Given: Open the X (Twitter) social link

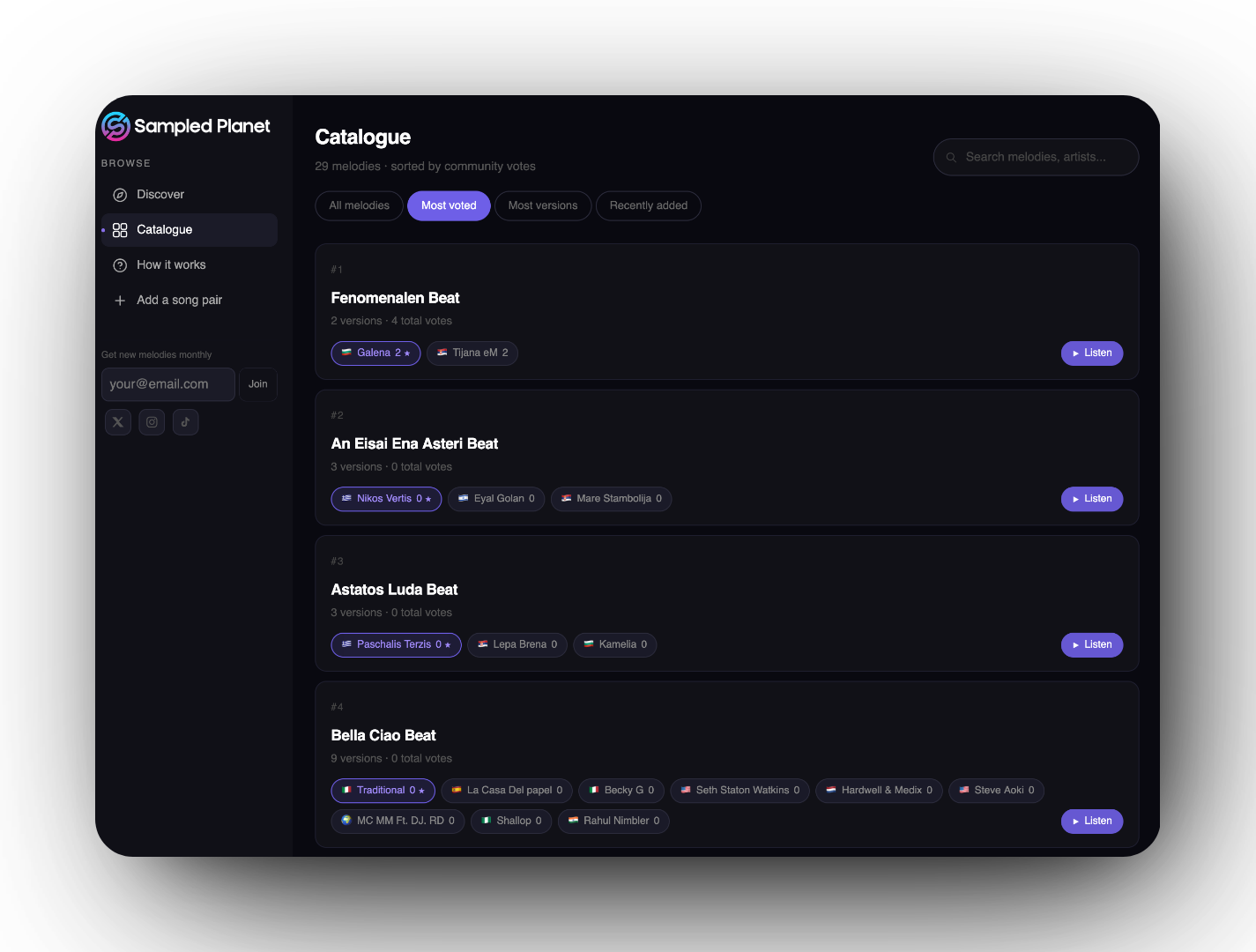Looking at the screenshot, I should (118, 422).
